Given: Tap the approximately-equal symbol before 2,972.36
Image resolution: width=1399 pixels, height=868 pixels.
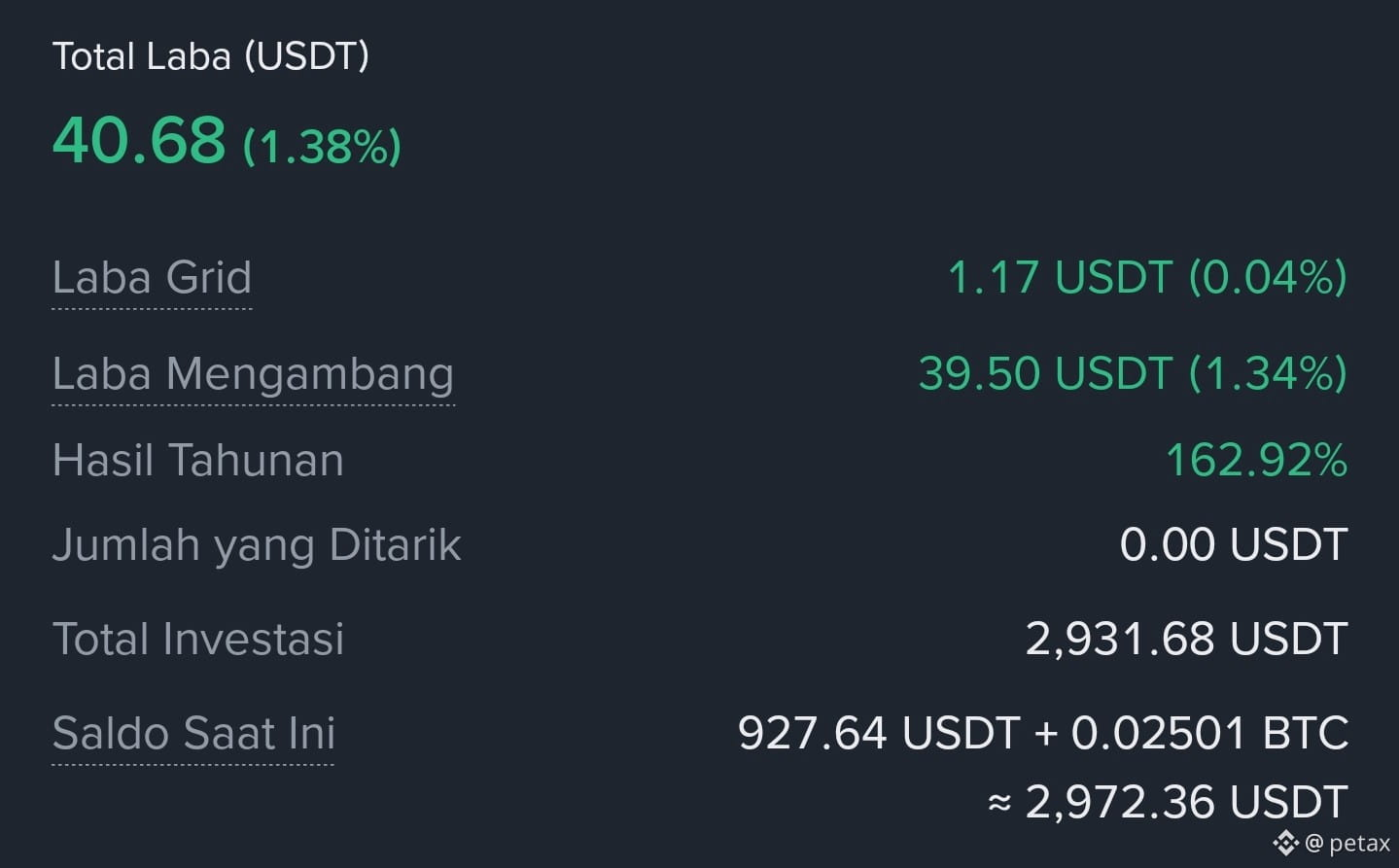Looking at the screenshot, I should click(x=999, y=804).
